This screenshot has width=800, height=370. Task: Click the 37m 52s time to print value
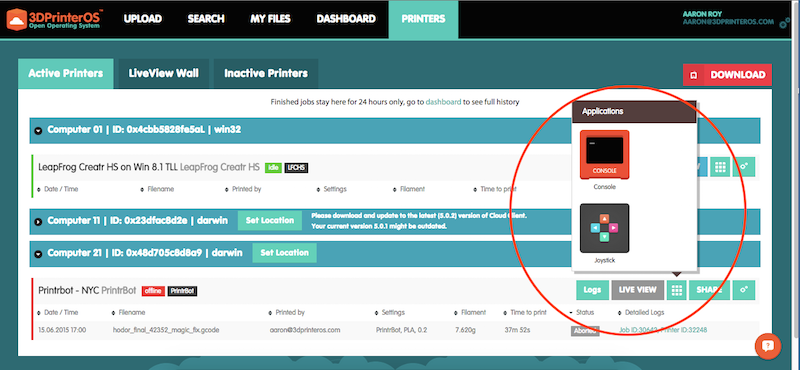517,330
